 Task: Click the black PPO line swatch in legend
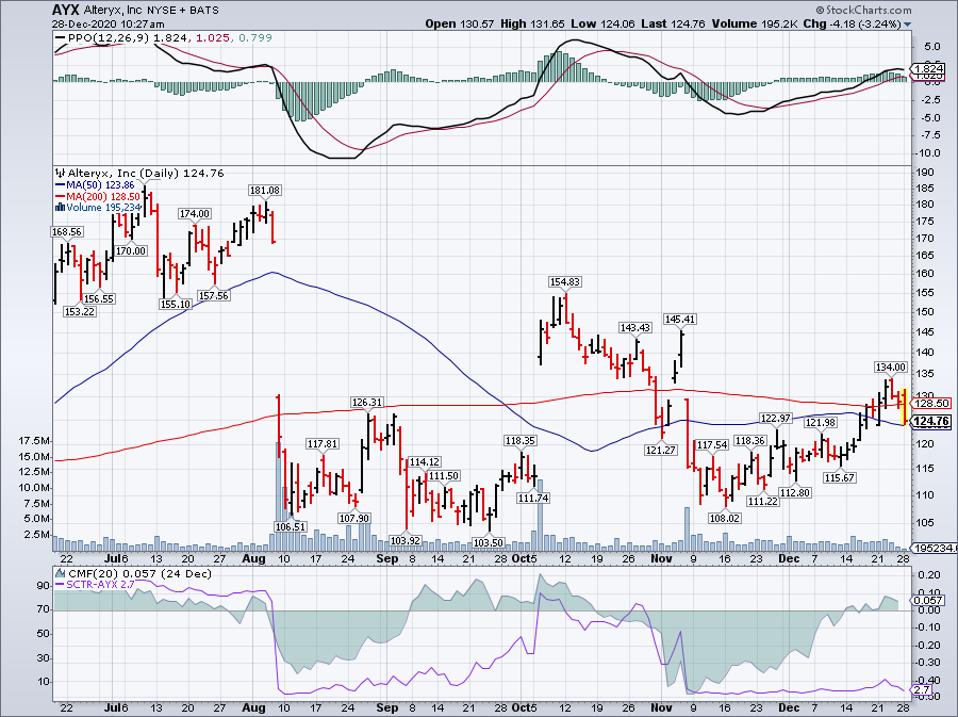60,38
